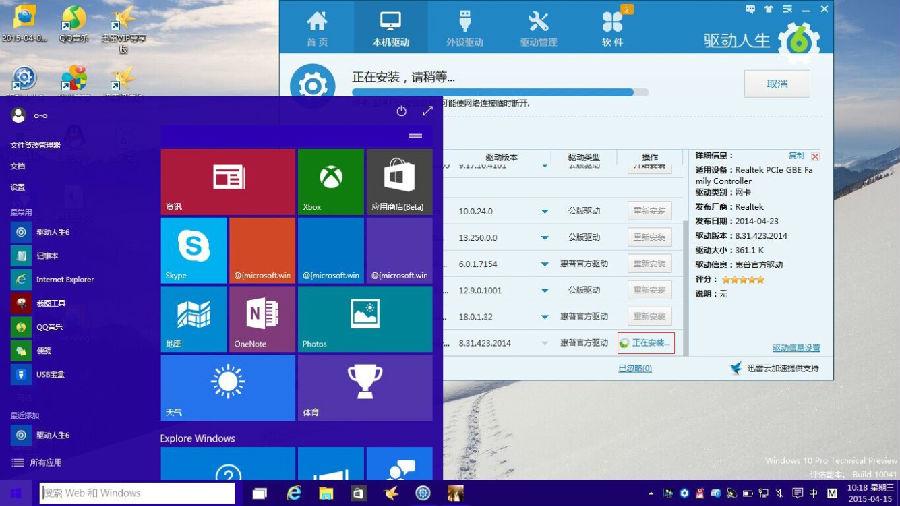Switch to the 本机驱动 tab
900x506 pixels.
point(390,28)
